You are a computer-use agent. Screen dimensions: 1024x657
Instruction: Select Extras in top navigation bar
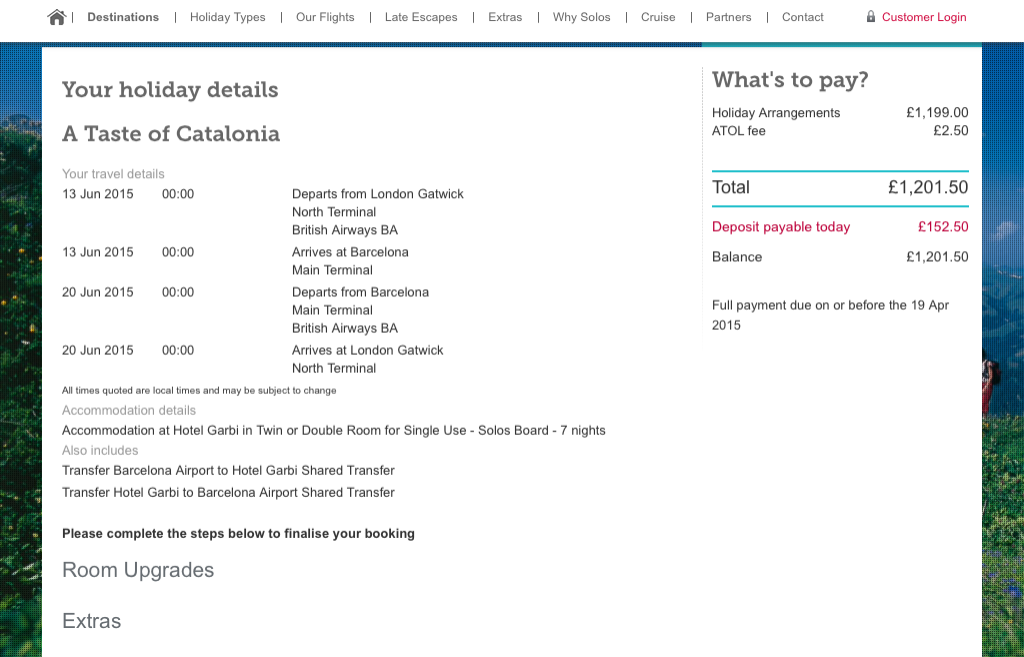click(x=505, y=18)
